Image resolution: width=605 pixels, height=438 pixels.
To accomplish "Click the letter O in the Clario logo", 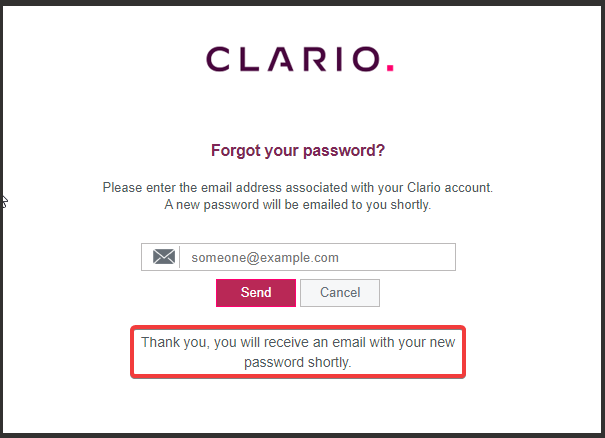I will (x=363, y=58).
